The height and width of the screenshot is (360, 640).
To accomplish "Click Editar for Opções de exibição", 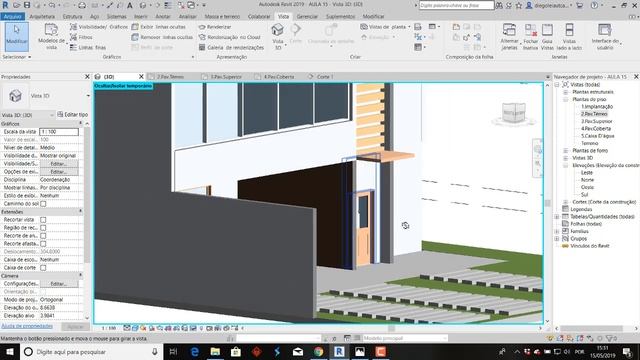I will pyautogui.click(x=59, y=172).
